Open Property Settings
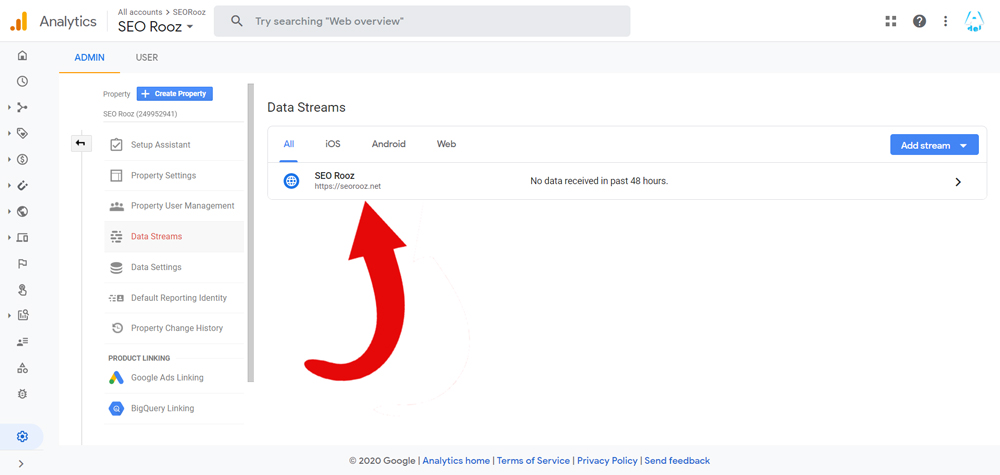The width and height of the screenshot is (1000, 475). 174,175
